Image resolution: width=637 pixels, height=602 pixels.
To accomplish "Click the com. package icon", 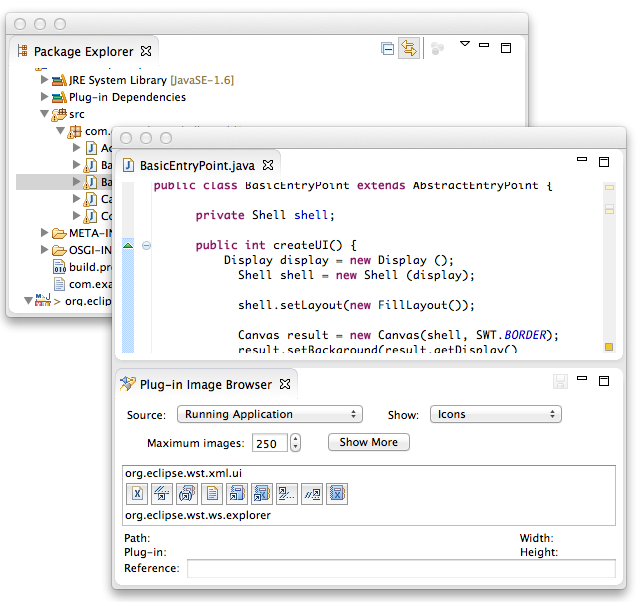I will click(x=75, y=132).
